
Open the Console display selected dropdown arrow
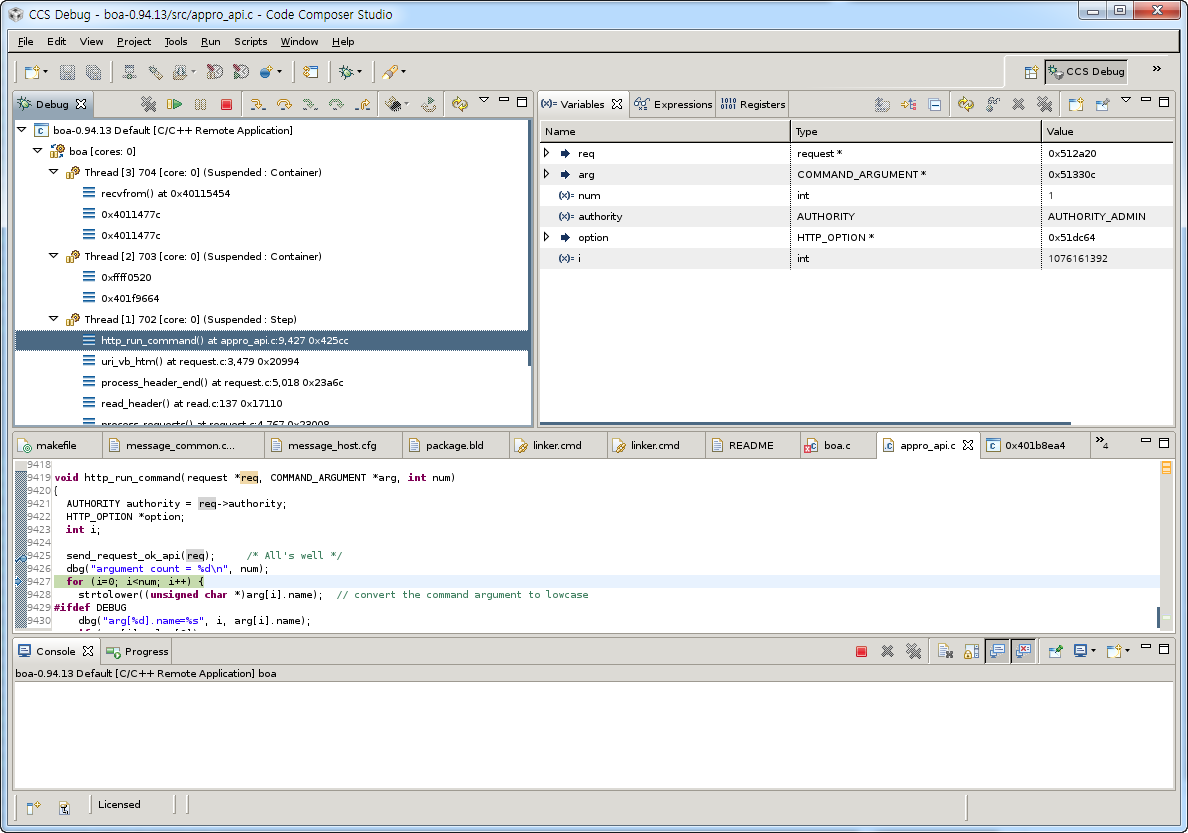(1093, 651)
